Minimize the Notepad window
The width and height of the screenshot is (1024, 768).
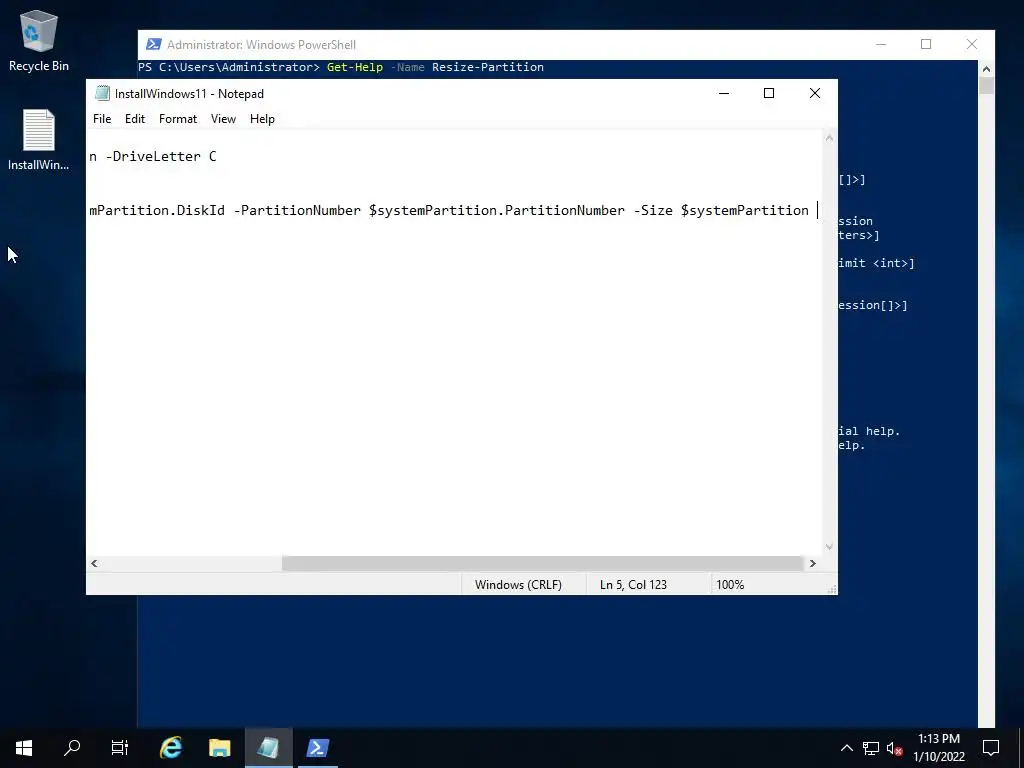click(724, 93)
